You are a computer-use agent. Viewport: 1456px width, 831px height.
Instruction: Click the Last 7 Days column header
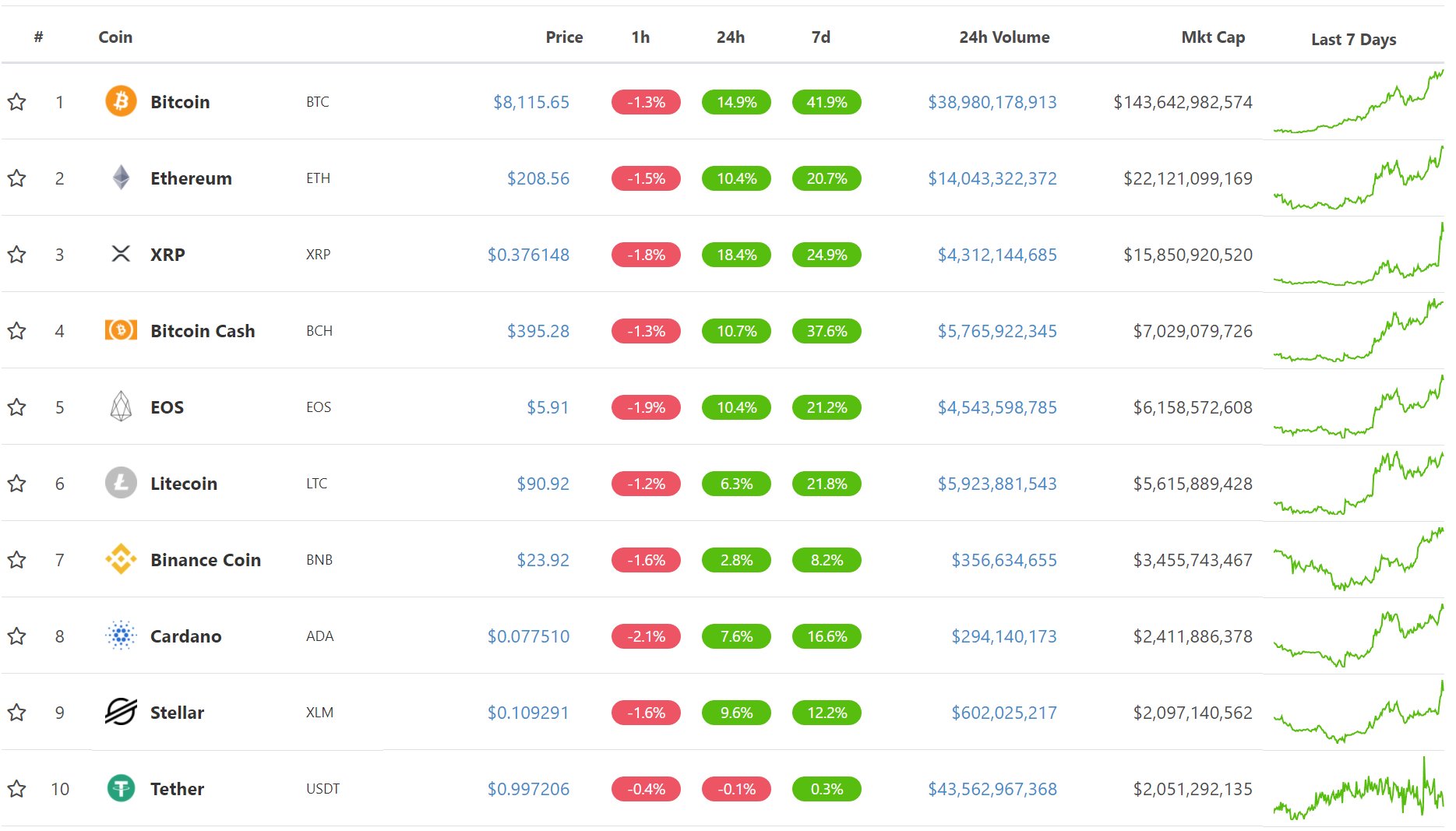(1353, 39)
